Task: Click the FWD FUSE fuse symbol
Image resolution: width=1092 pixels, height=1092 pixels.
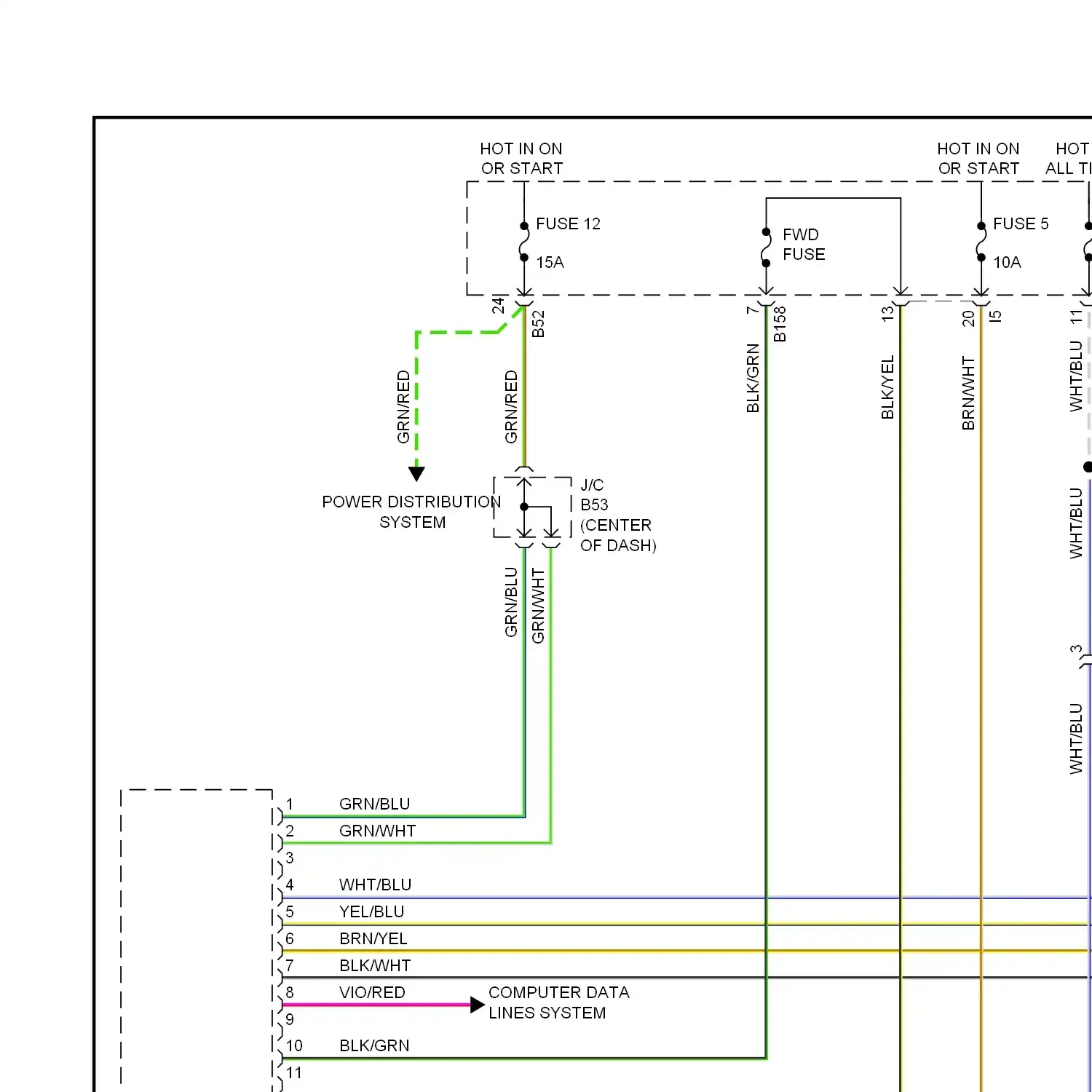Action: pos(766,248)
